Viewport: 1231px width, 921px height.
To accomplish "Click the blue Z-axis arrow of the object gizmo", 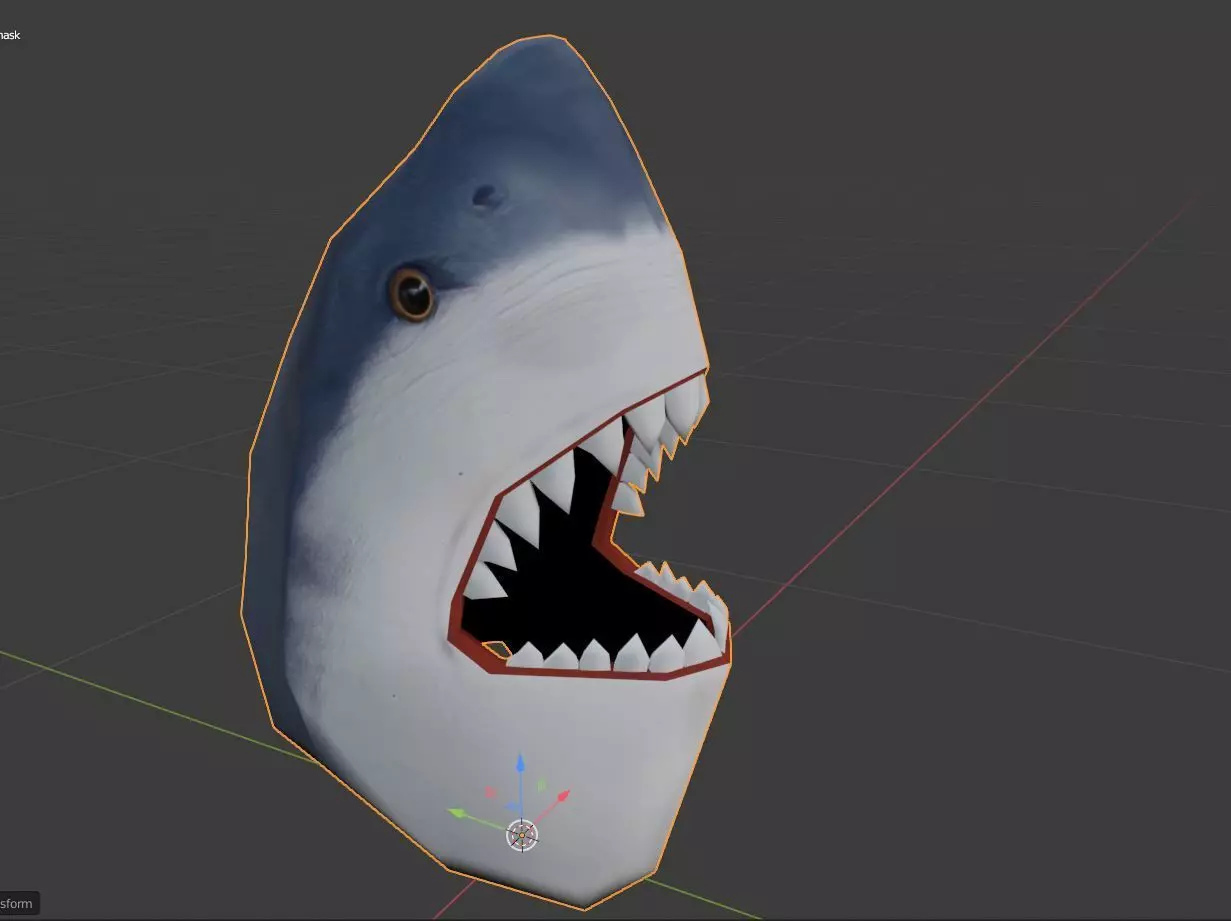I will 520,765.
